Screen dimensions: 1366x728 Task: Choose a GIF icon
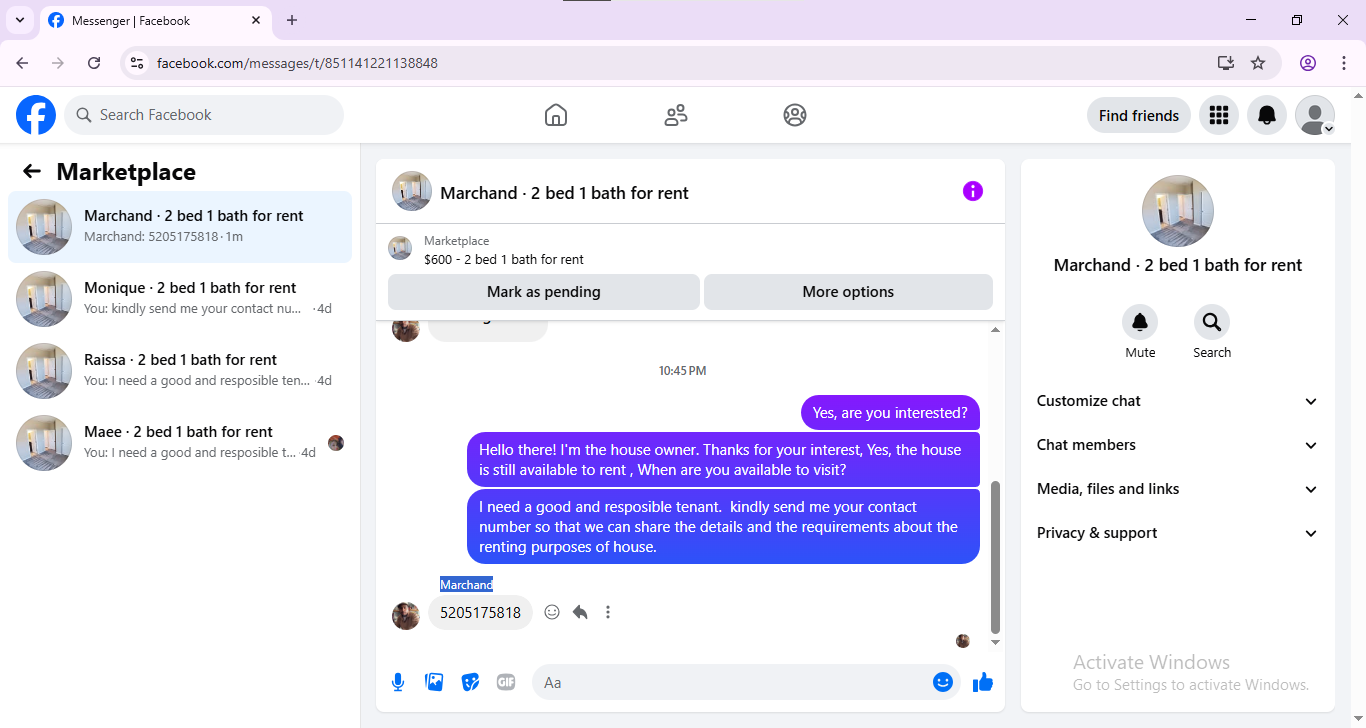pos(506,682)
